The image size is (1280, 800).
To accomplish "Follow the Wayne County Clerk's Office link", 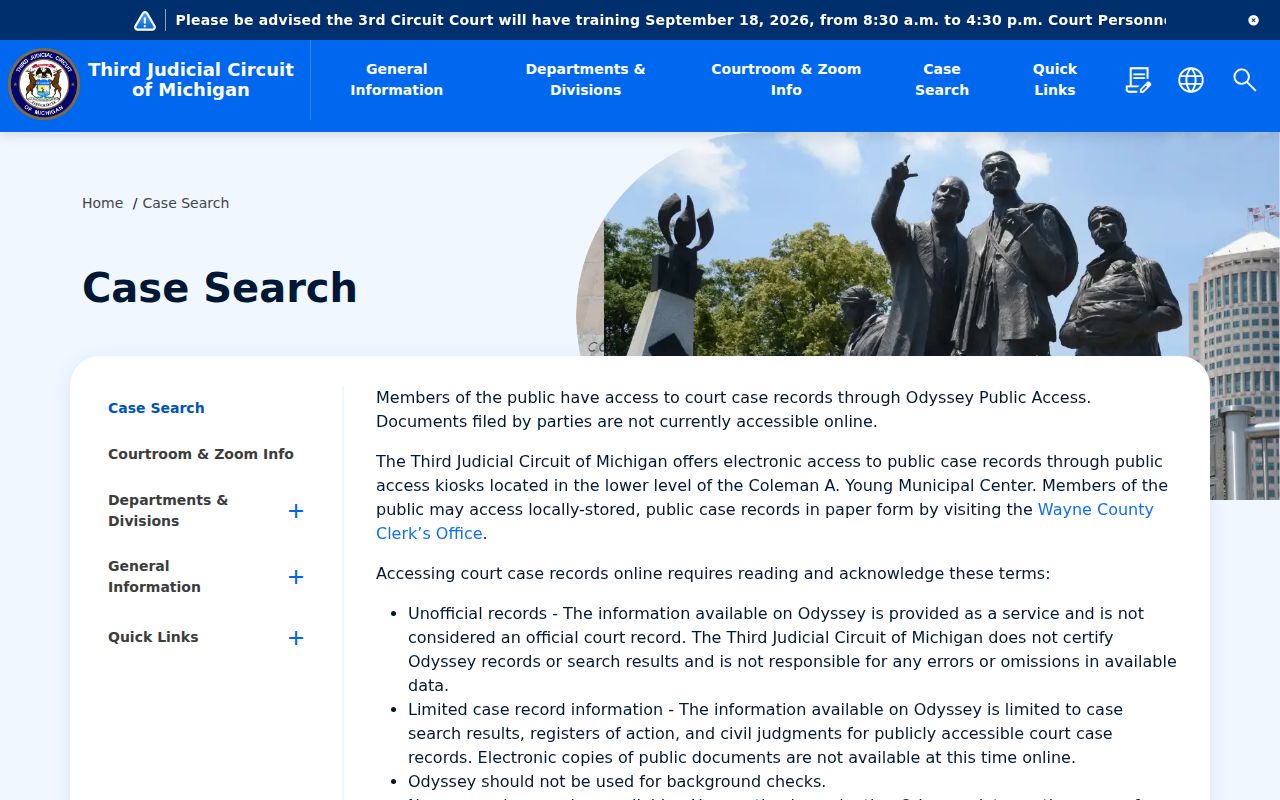I will click(x=765, y=521).
